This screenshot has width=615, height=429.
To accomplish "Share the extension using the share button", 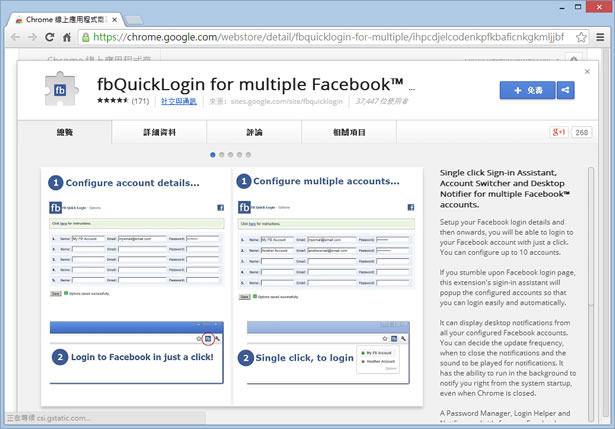I will (565, 90).
